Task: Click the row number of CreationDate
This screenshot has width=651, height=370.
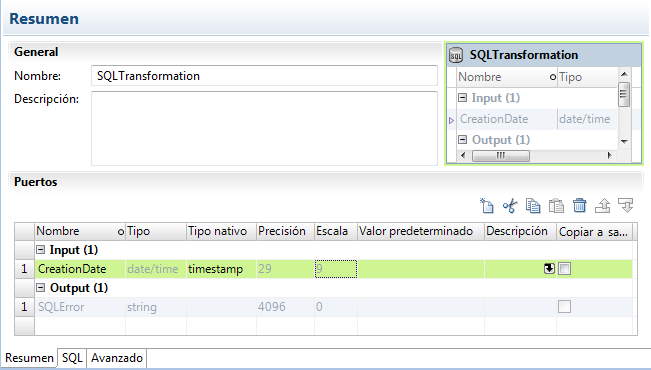Action: pyautogui.click(x=24, y=269)
